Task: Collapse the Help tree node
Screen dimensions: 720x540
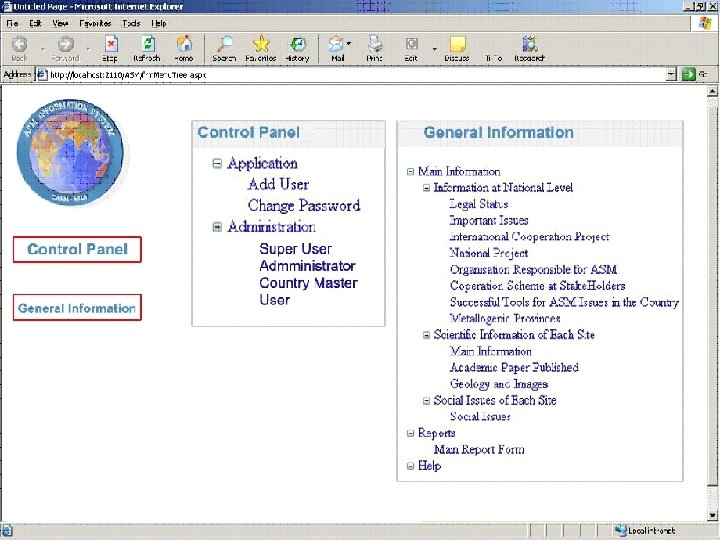Action: point(411,466)
